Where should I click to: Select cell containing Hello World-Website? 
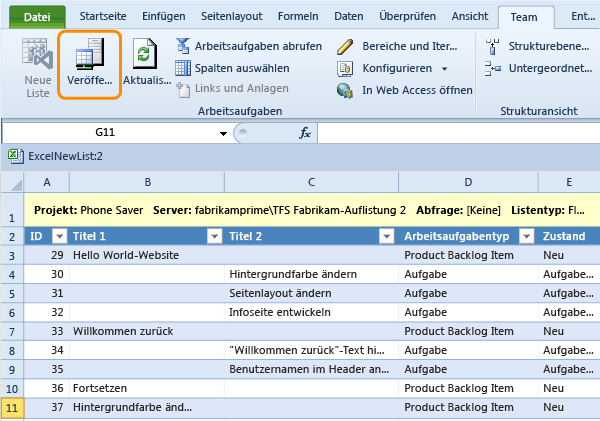(x=146, y=255)
